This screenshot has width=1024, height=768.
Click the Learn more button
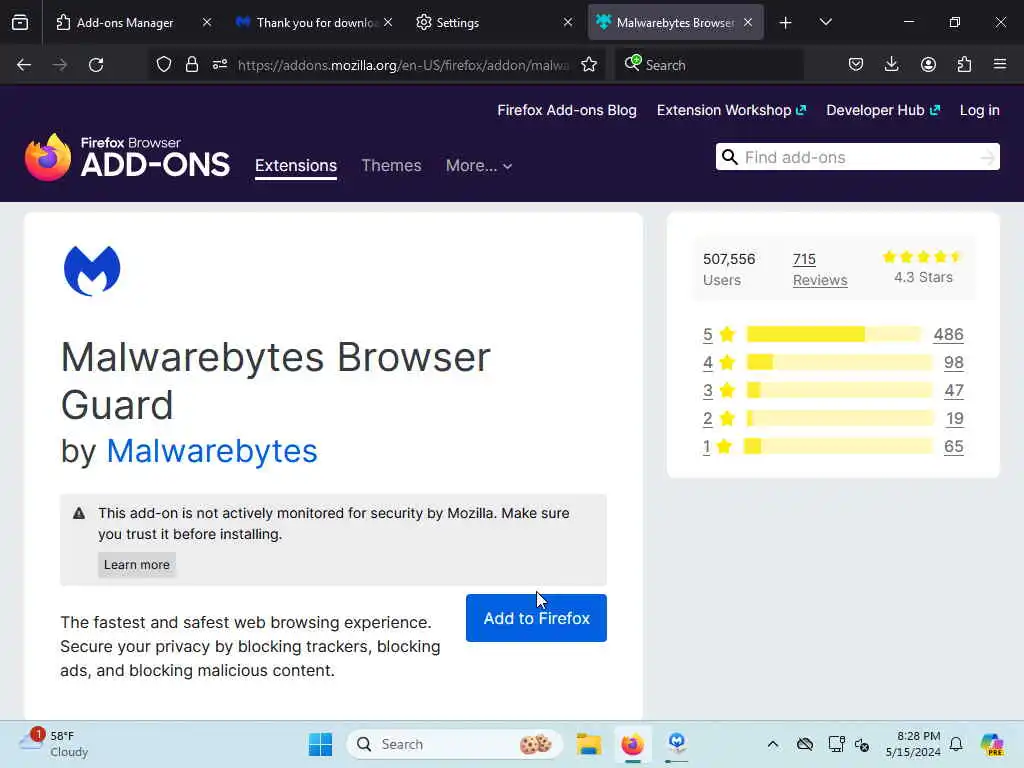pos(136,564)
